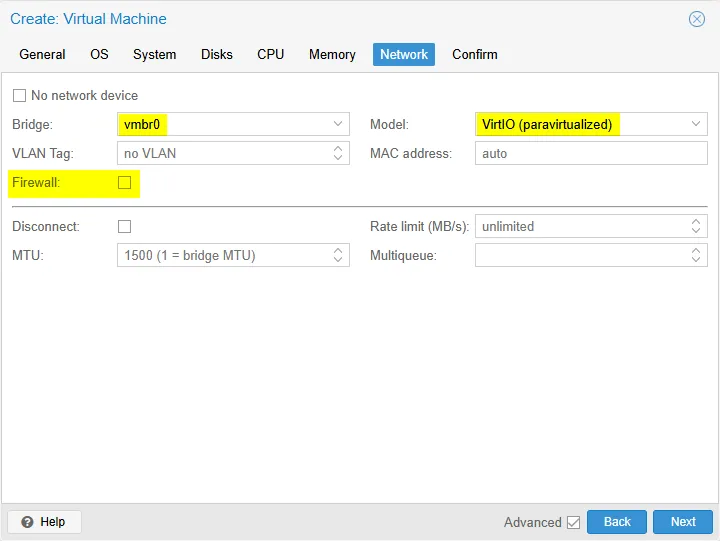Jump to the Confirm tab
The width and height of the screenshot is (720, 541).
point(474,55)
